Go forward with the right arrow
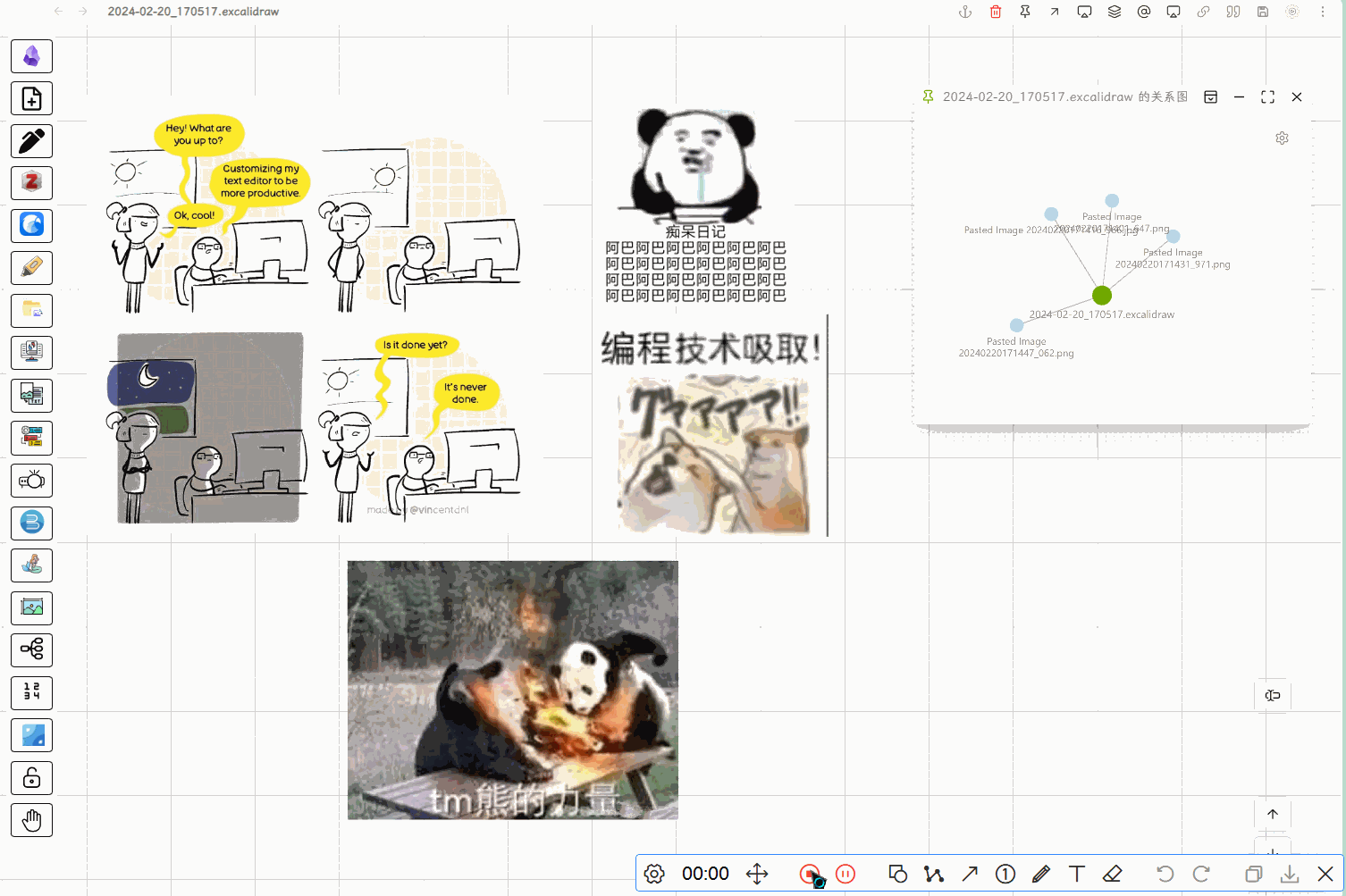This screenshot has width=1346, height=896. pyautogui.click(x=83, y=12)
